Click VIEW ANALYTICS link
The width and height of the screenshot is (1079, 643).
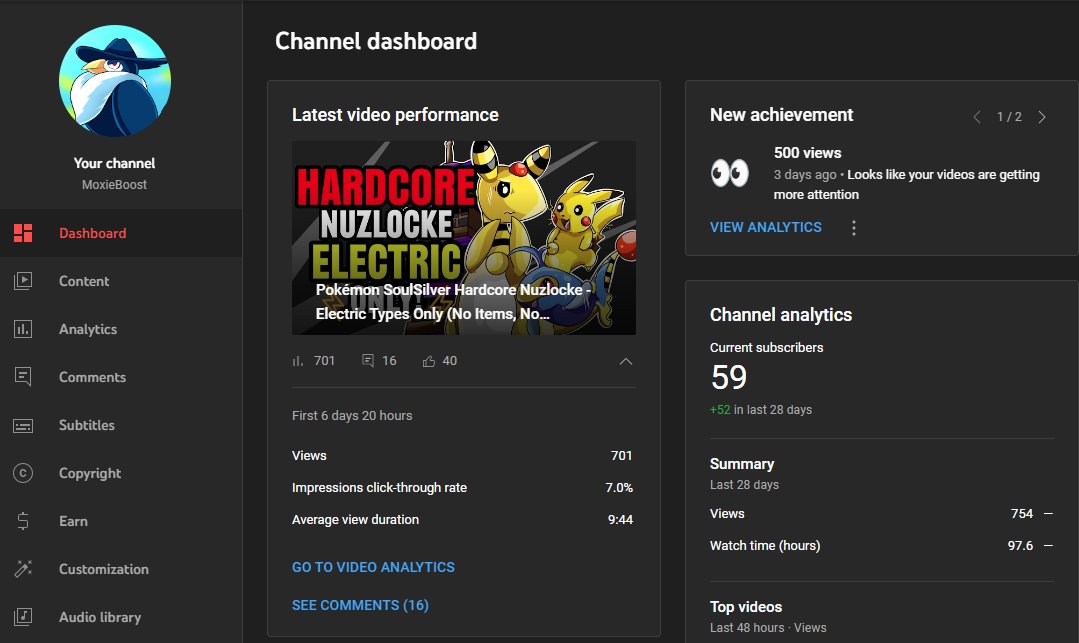point(765,227)
